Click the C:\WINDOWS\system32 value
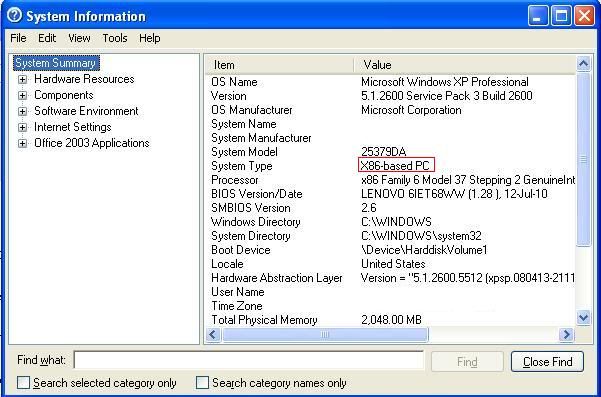The width and height of the screenshot is (601, 397). coord(421,236)
